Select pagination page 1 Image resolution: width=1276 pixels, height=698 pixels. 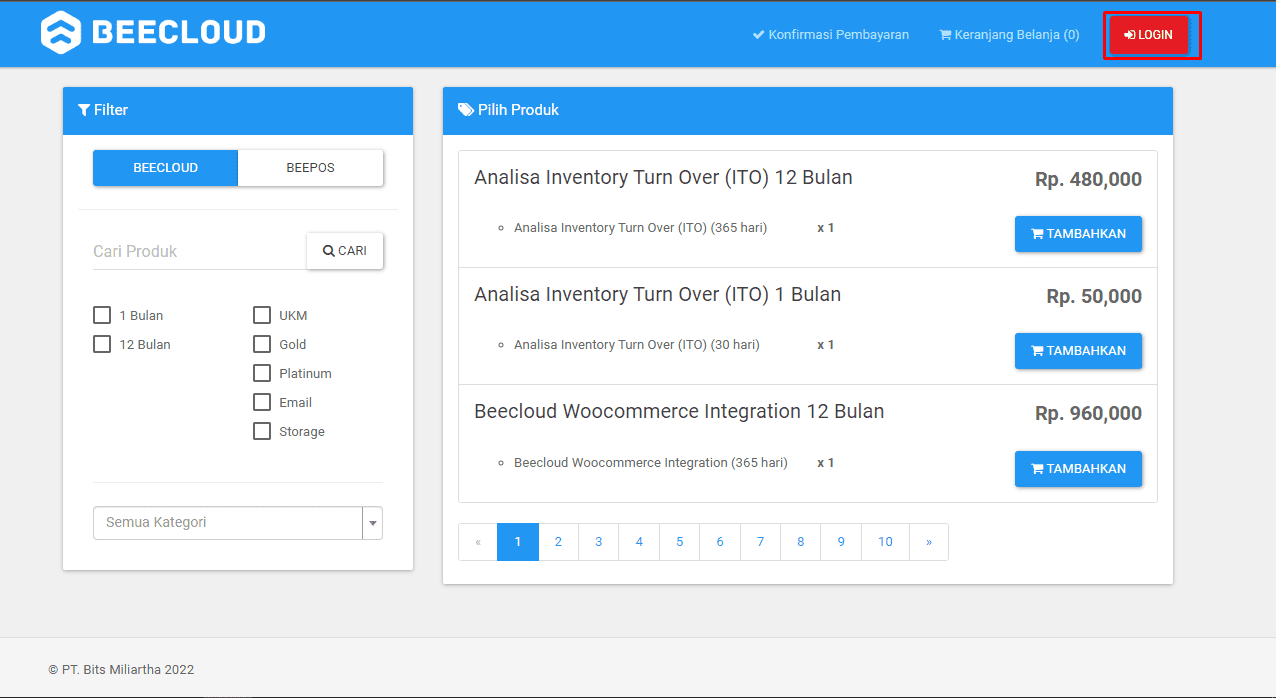pos(518,542)
